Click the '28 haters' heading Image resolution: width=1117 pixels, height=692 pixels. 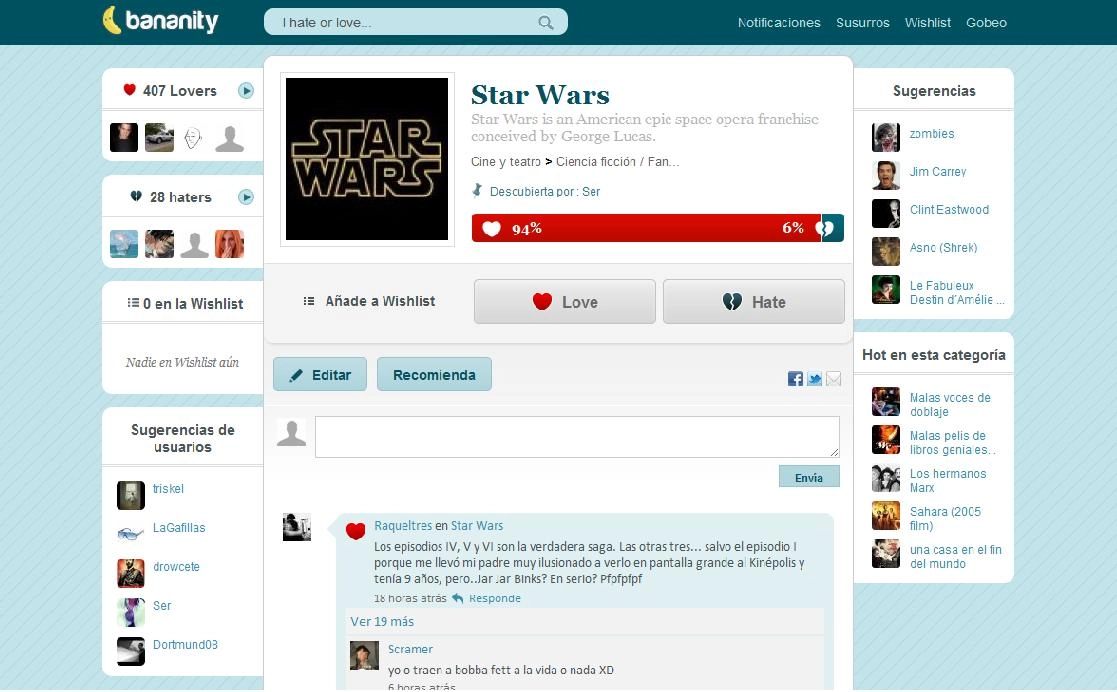(x=180, y=197)
